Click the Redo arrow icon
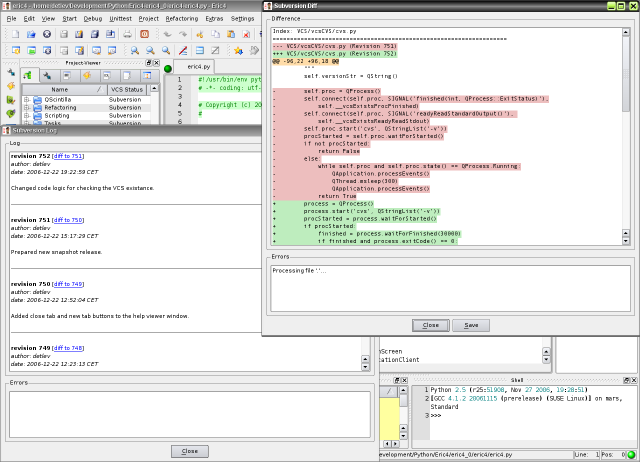The width and height of the screenshot is (640, 462). pyautogui.click(x=183, y=34)
